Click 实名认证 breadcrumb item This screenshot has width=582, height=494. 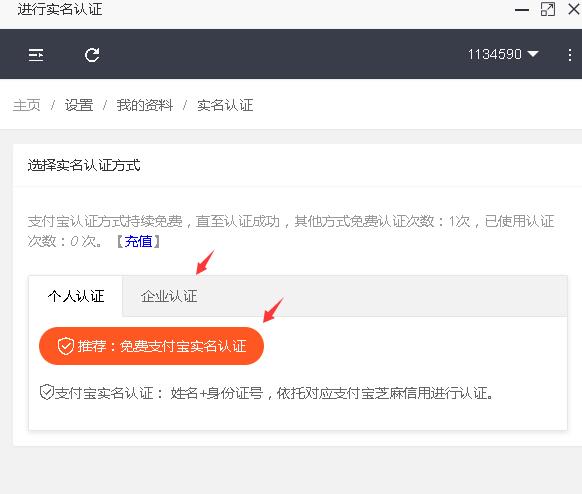225,105
